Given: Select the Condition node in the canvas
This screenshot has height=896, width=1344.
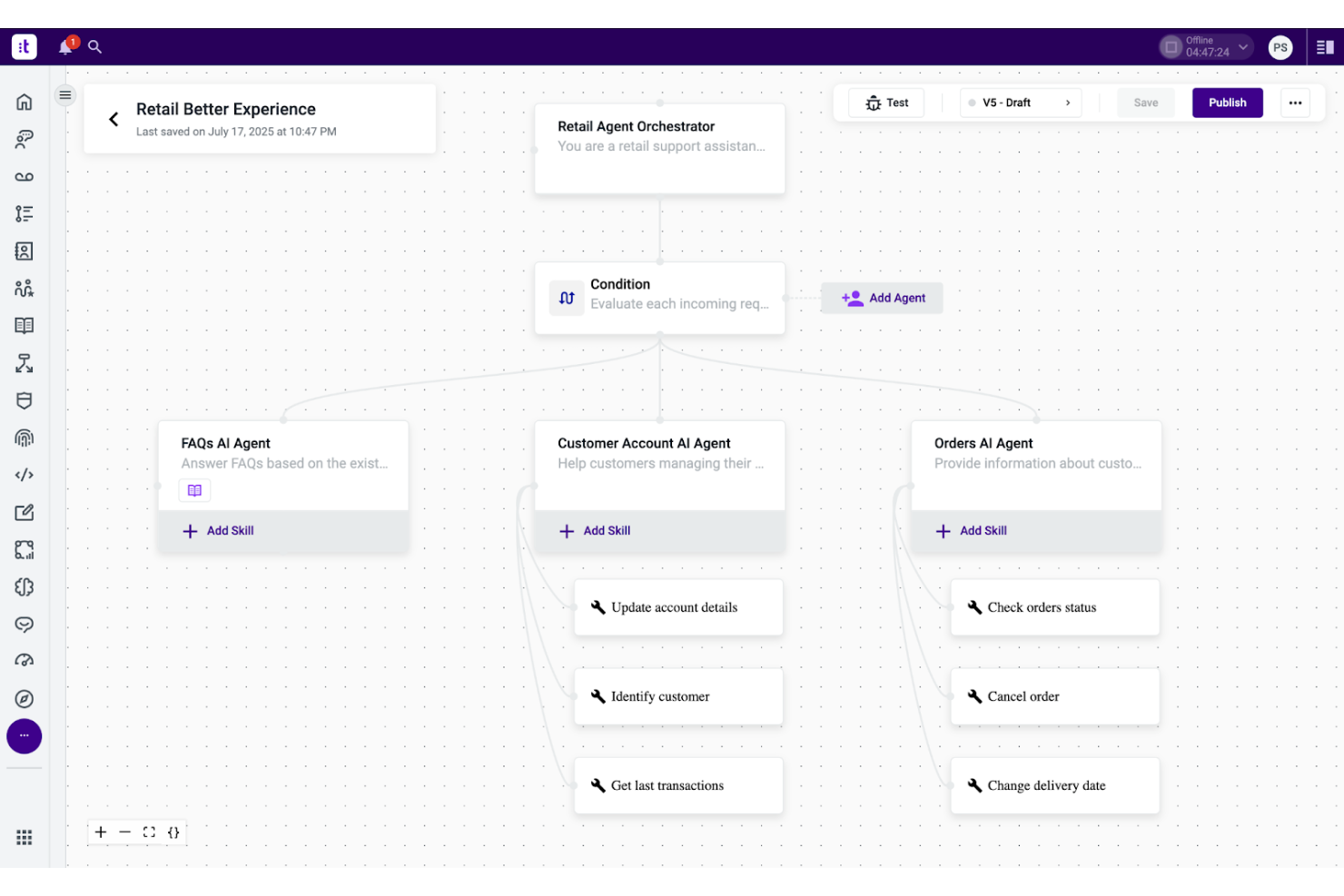Looking at the screenshot, I should [x=660, y=298].
